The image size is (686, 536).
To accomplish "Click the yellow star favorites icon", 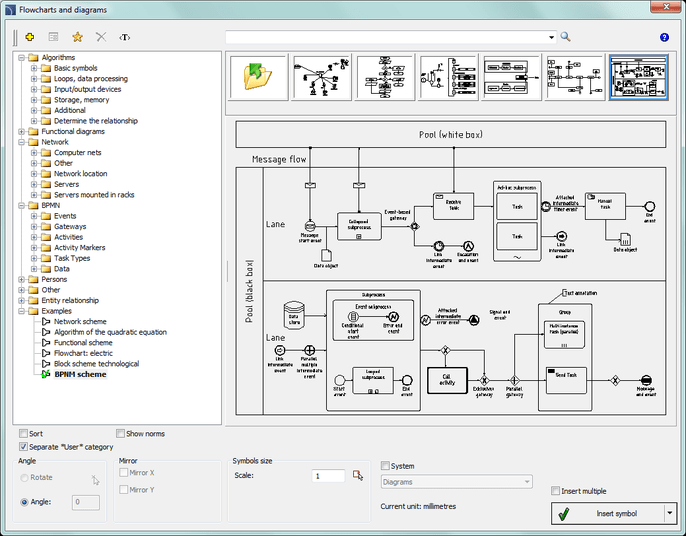I will [77, 37].
